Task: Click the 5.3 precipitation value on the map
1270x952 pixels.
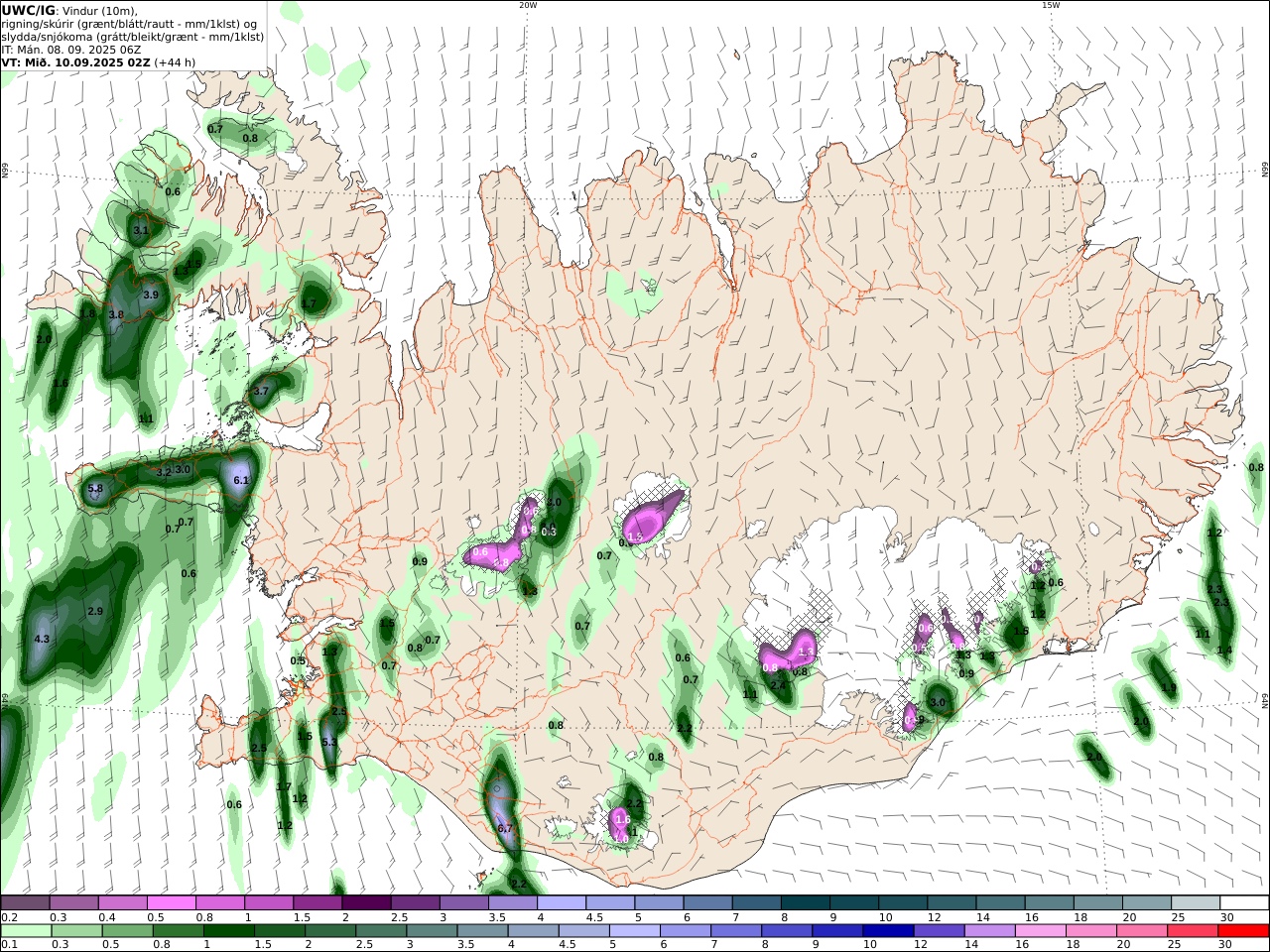Action: 329,741
